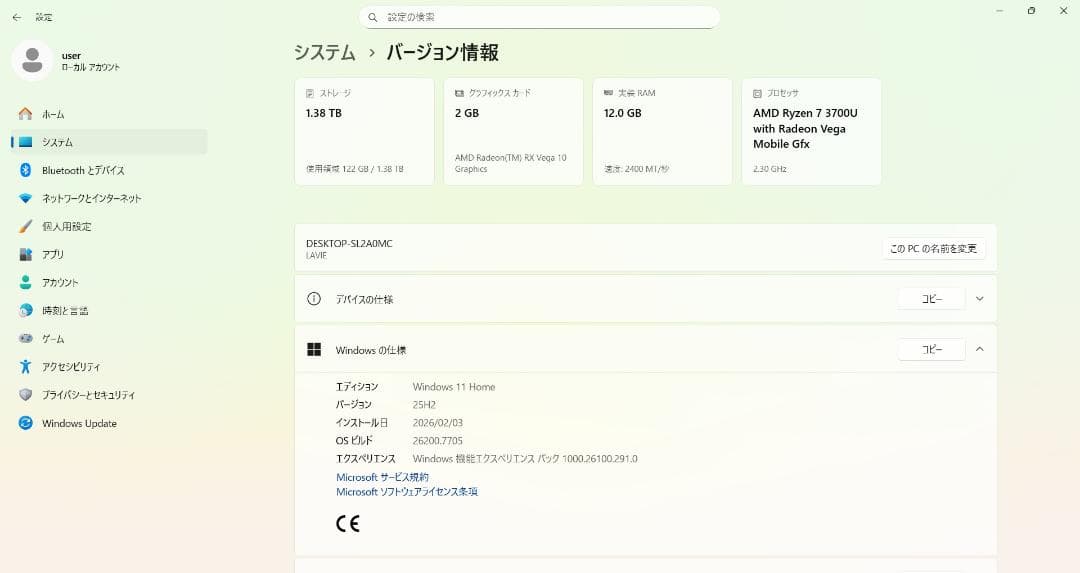Screen dimensions: 1080x573
Task: Copy the Windows の仕様 details
Action: tap(931, 349)
